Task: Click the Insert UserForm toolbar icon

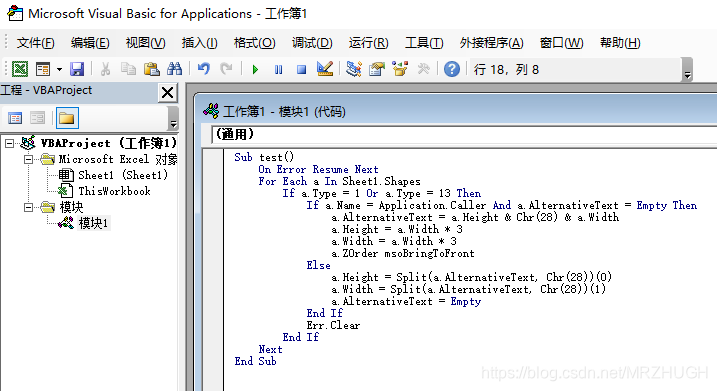Action: coord(43,69)
